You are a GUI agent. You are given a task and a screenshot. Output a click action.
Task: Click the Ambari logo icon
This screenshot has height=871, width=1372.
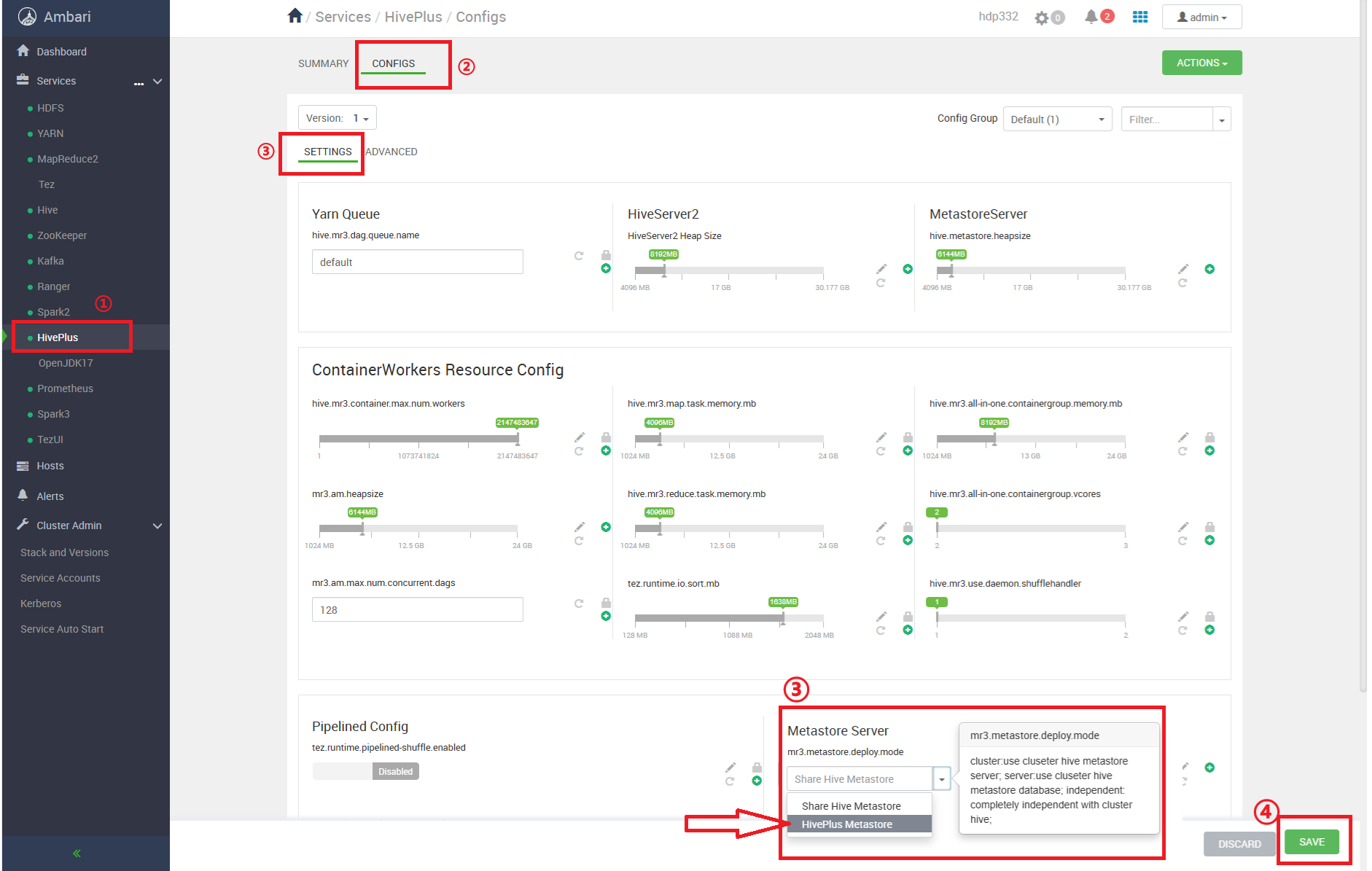pyautogui.click(x=27, y=17)
